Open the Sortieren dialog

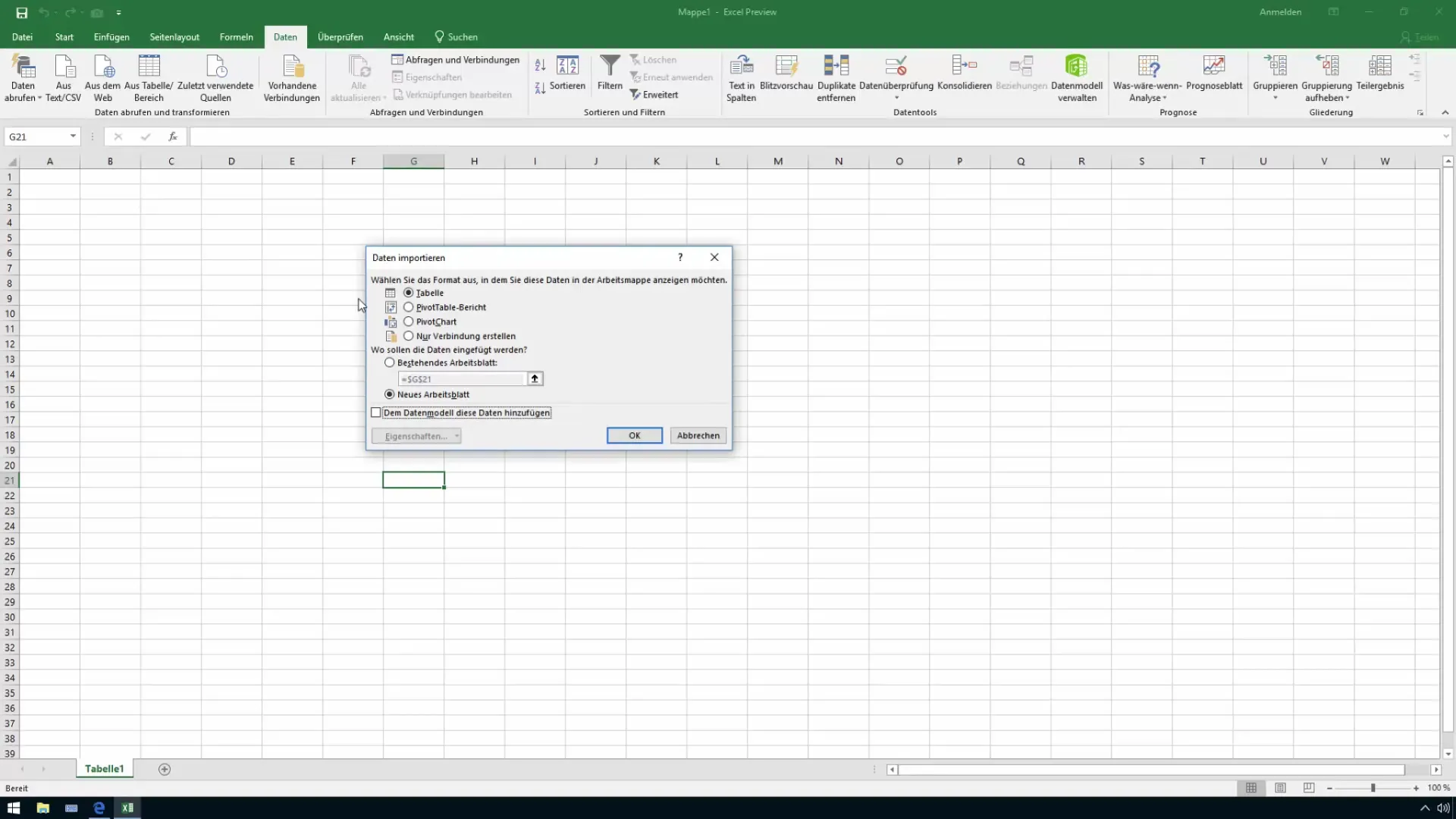(x=567, y=73)
